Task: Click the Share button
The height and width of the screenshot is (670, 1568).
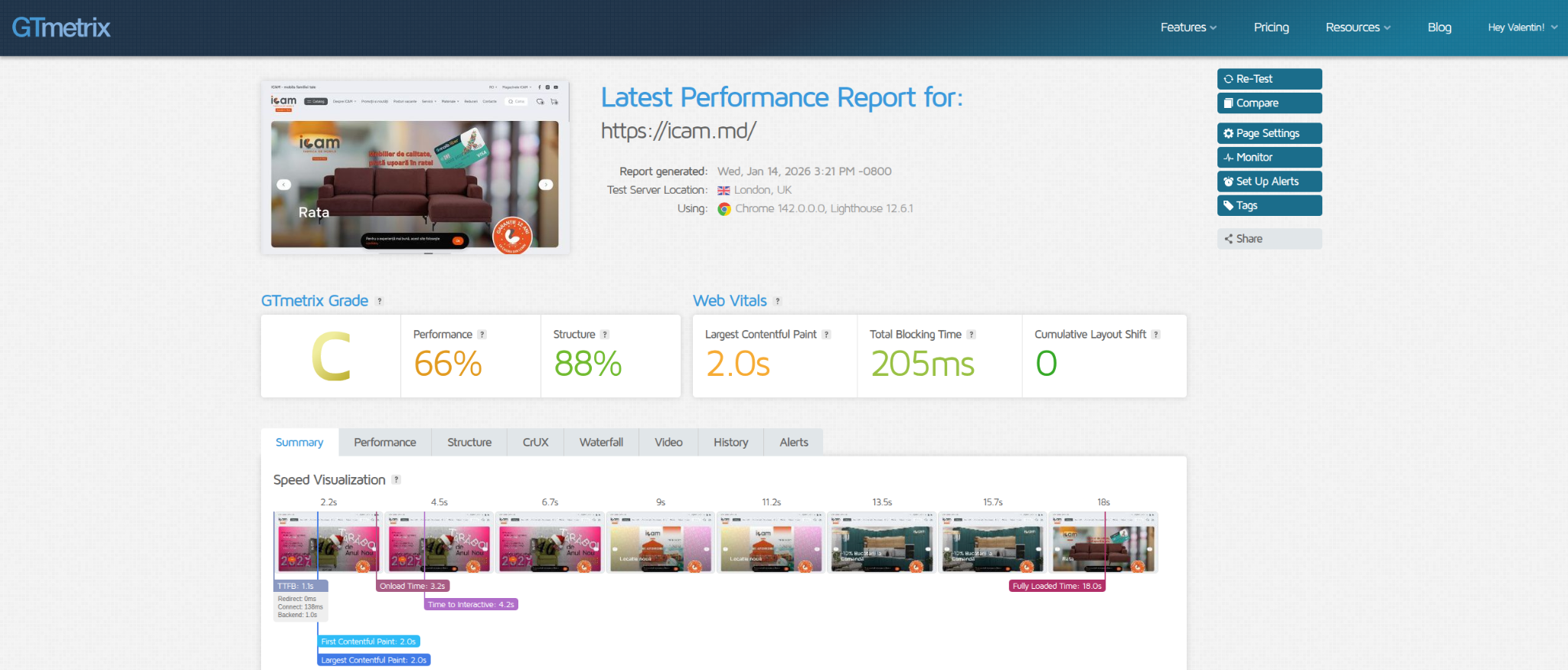Action: tap(1269, 239)
